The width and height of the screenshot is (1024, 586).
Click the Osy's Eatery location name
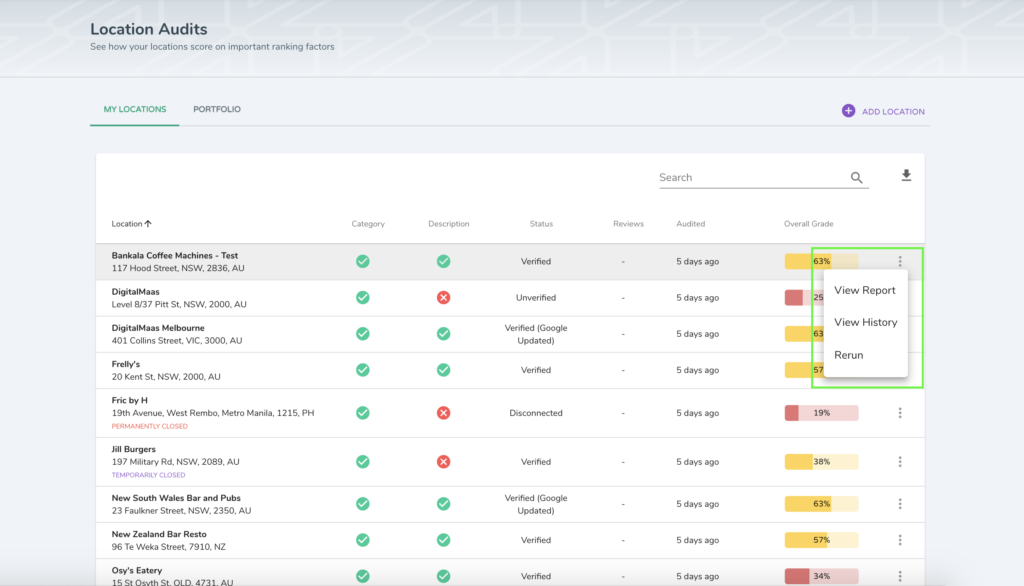tap(136, 570)
